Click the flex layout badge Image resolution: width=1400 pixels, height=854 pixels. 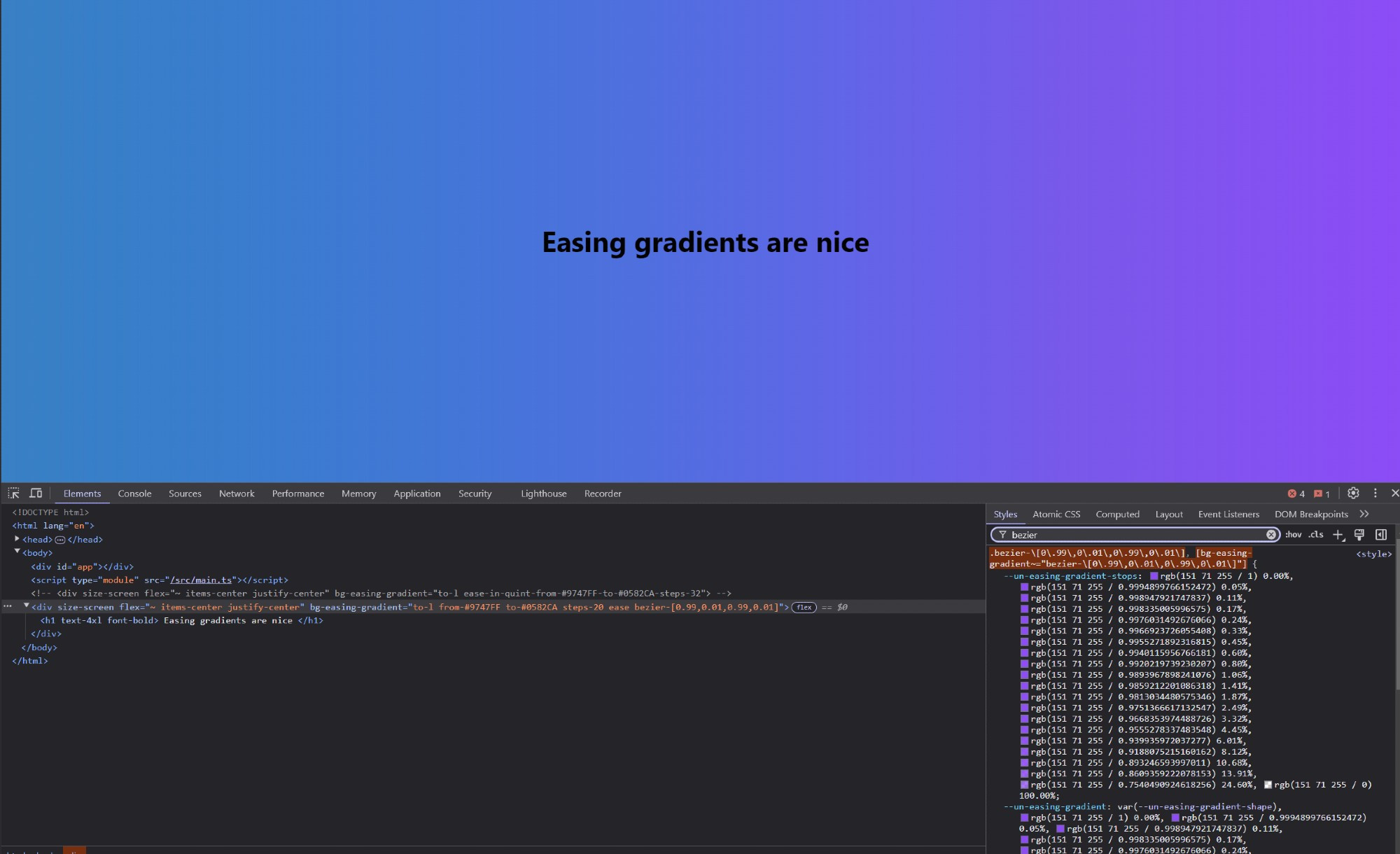(804, 608)
